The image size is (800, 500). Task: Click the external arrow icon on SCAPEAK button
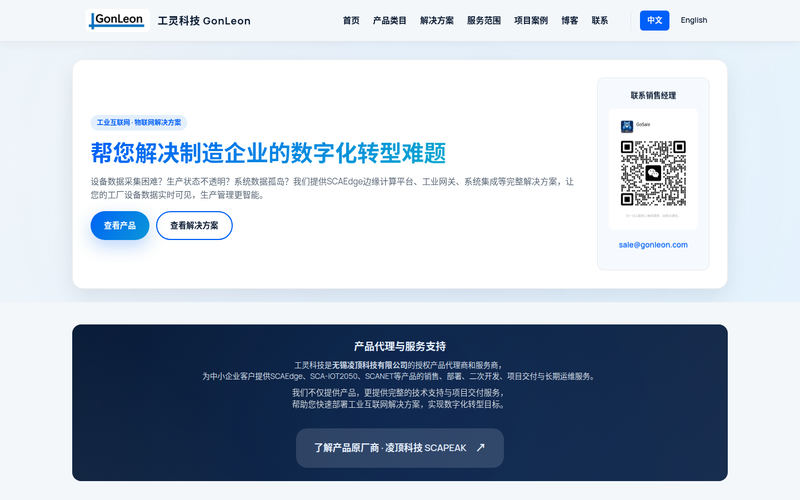click(x=481, y=447)
